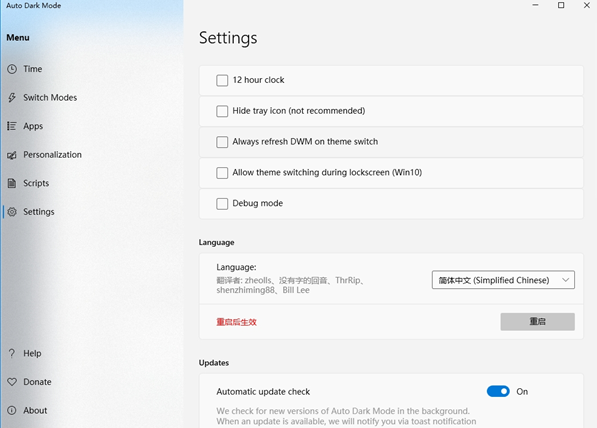
Task: Check Hide tray icon option
Action: coord(222,111)
